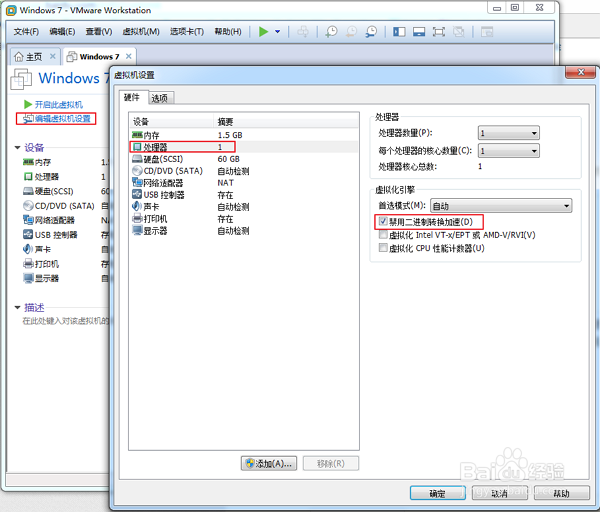Click 取消 button in settings dialog
Screen dimensions: 600x512
(x=499, y=493)
